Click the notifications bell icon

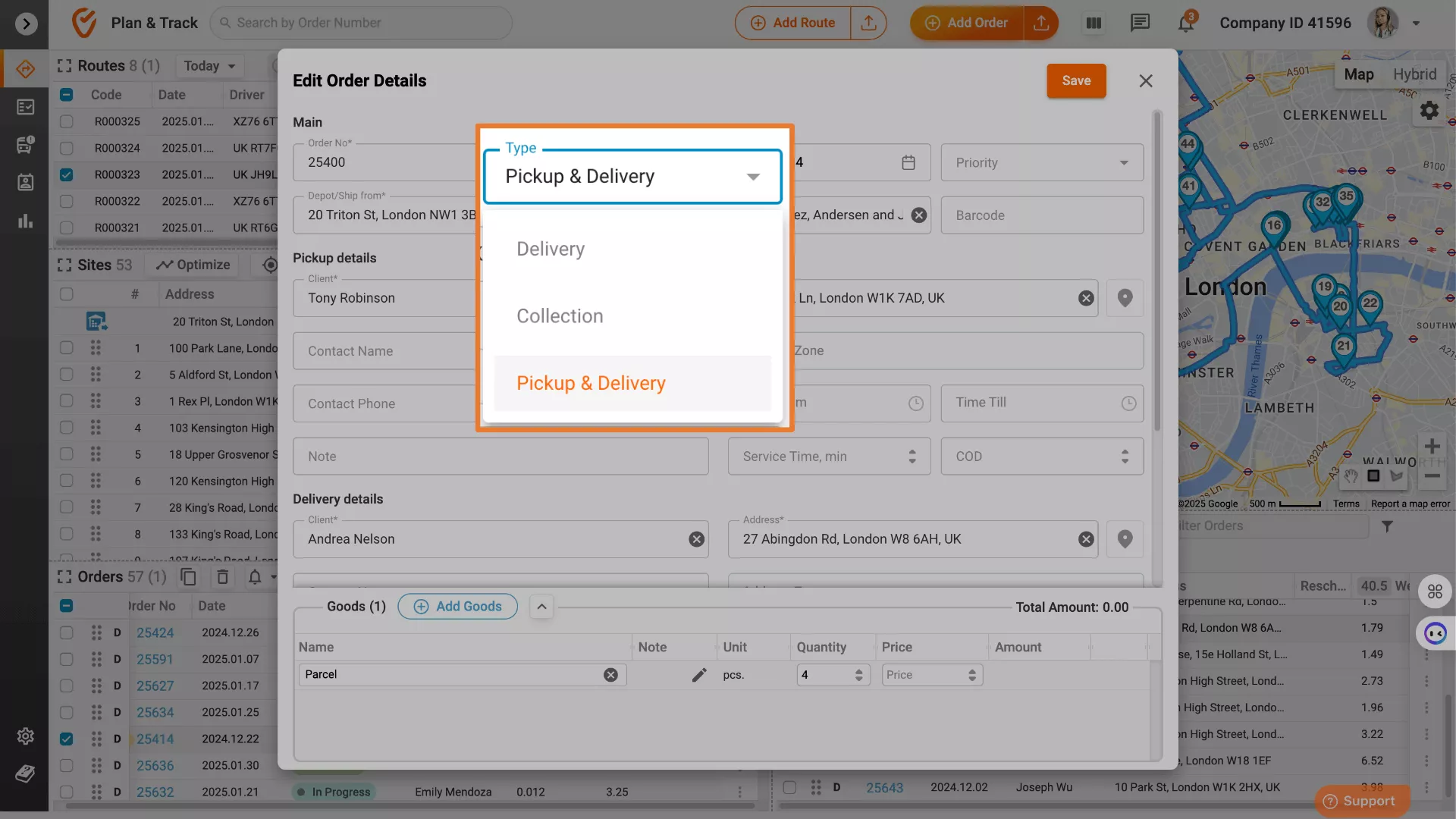click(1185, 23)
